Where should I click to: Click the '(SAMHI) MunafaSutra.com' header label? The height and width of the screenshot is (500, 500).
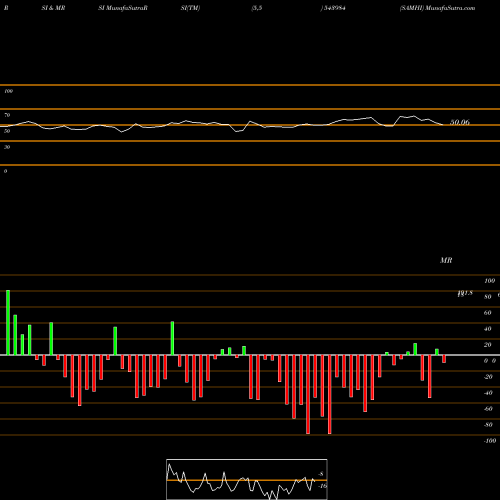[x=437, y=8]
